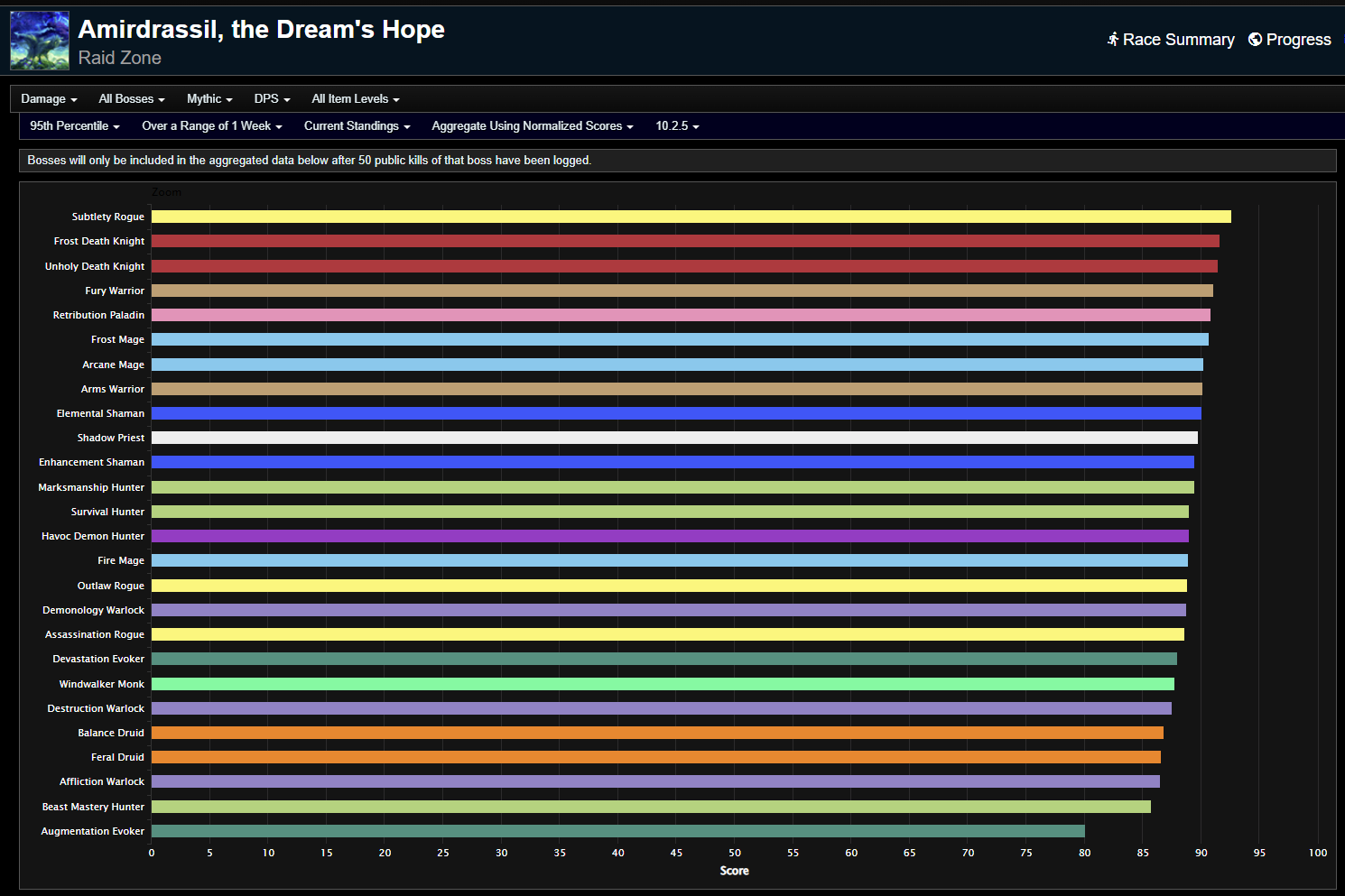Expand the All Item Levels dropdown
The width and height of the screenshot is (1345, 896).
(355, 98)
